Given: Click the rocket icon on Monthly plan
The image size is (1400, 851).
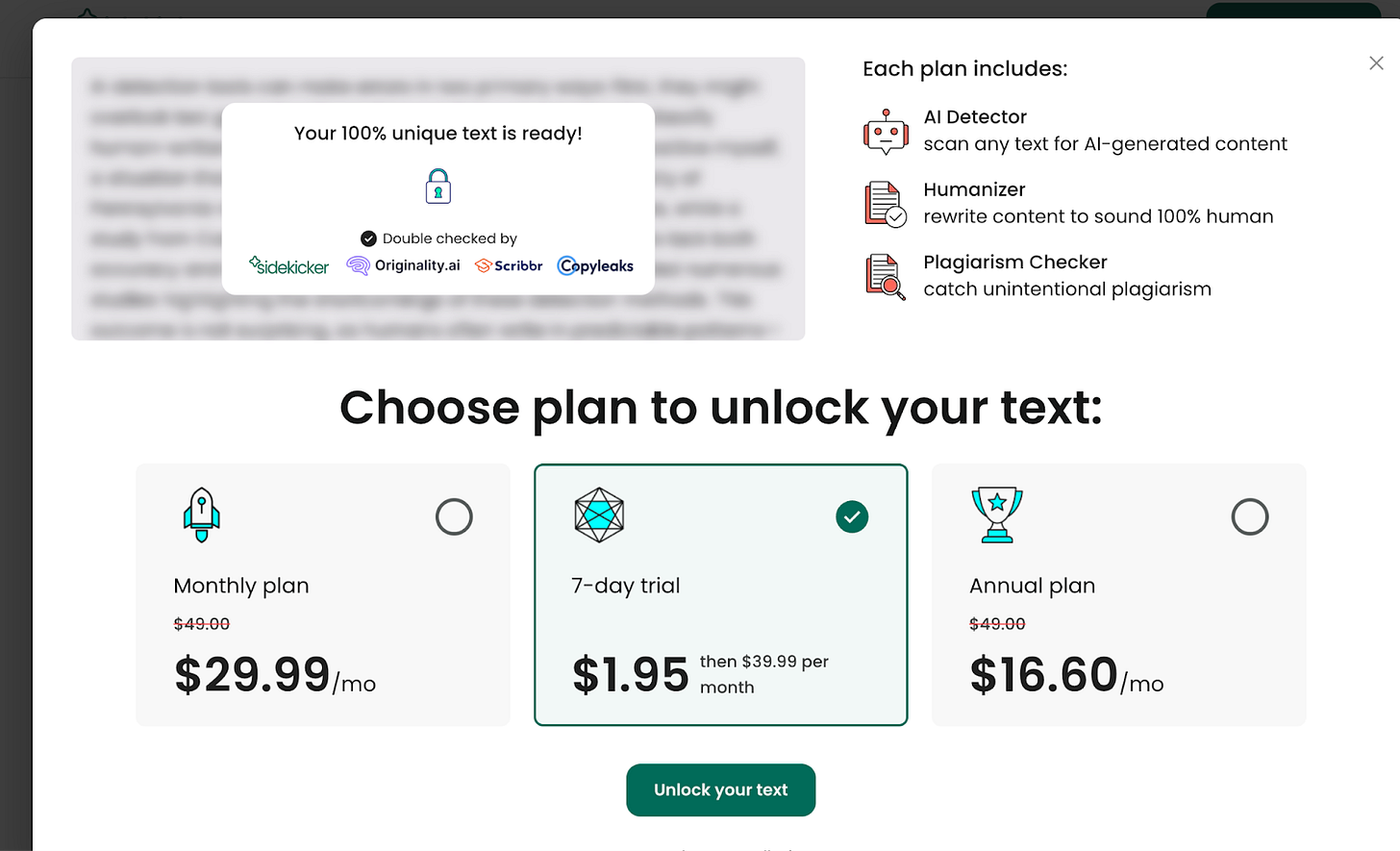Looking at the screenshot, I should point(200,514).
